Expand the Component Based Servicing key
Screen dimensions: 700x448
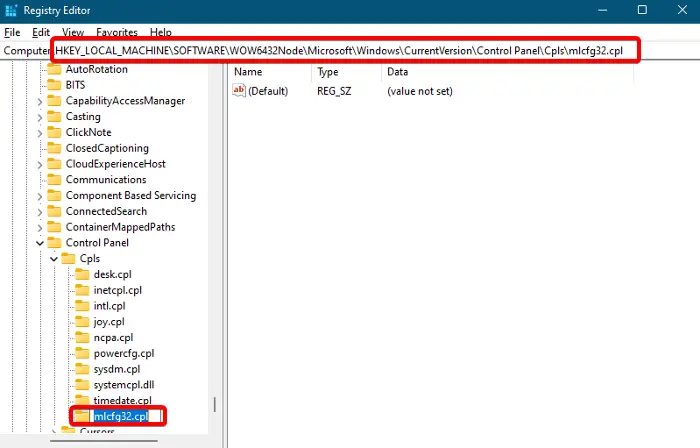[x=40, y=196]
